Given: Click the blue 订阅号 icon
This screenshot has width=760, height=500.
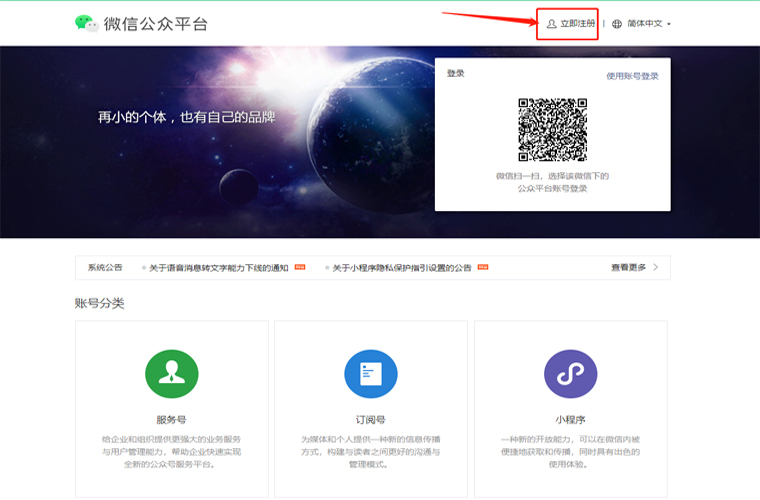Looking at the screenshot, I should coord(371,374).
